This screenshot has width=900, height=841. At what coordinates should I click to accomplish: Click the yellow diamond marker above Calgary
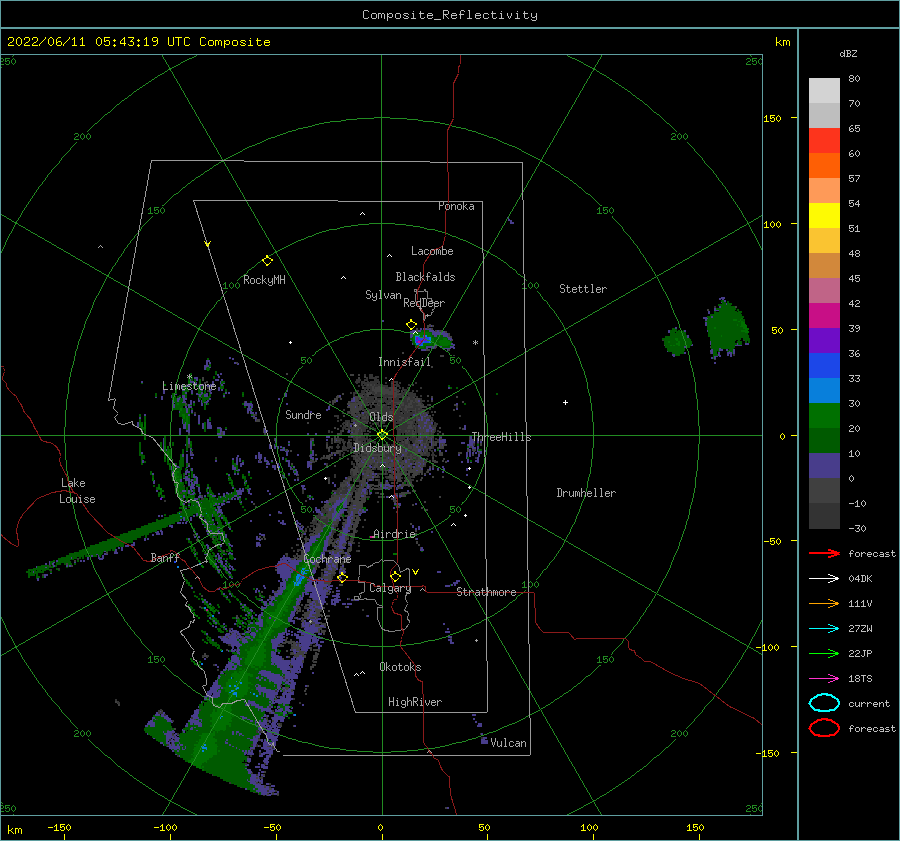[395, 576]
